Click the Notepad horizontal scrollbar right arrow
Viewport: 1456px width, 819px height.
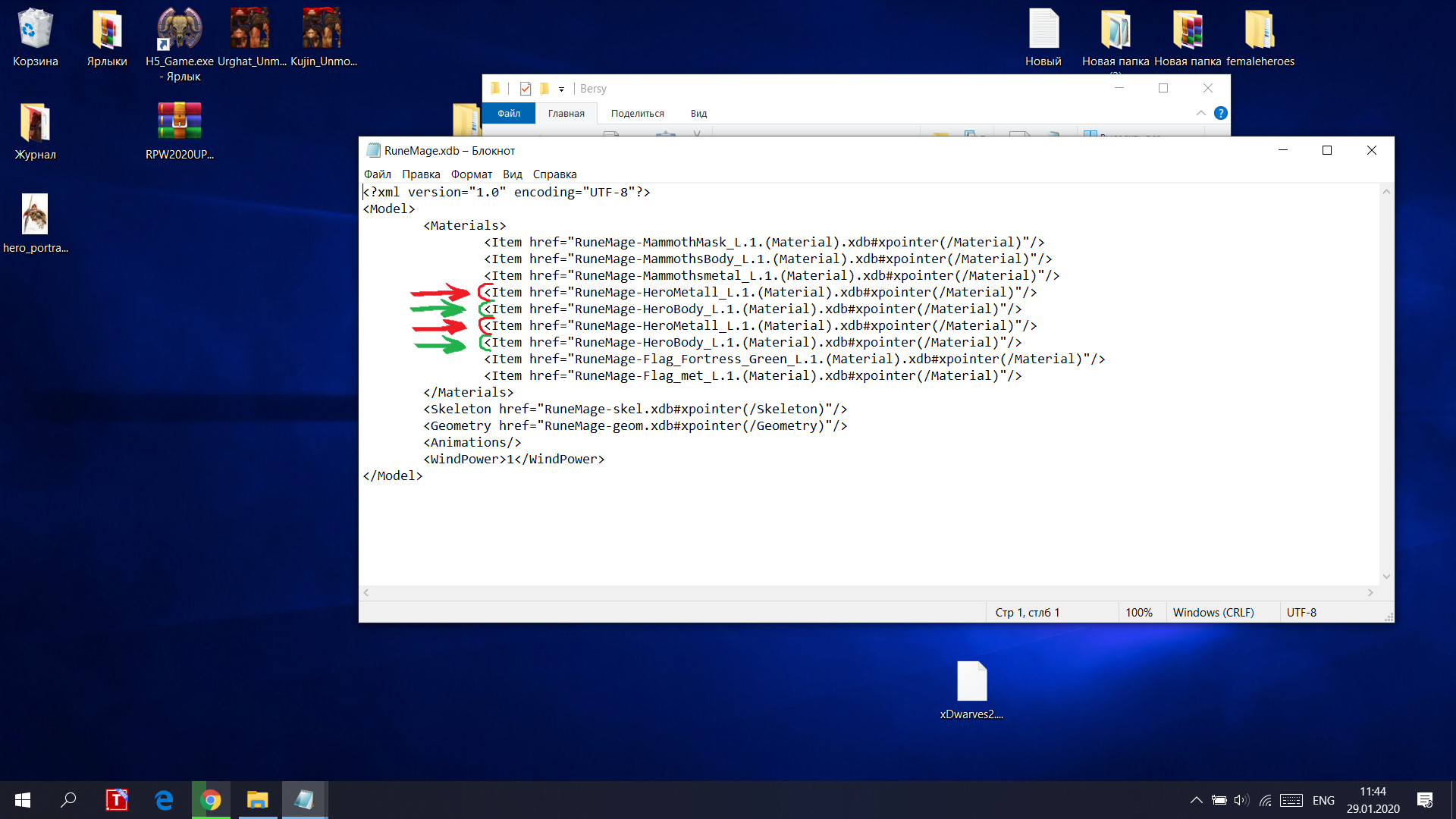[x=1370, y=592]
